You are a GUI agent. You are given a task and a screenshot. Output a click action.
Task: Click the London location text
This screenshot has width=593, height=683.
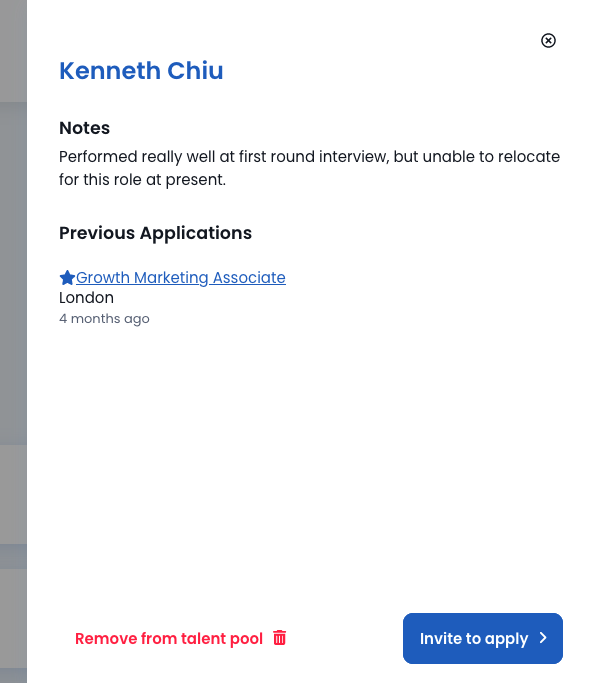(x=86, y=298)
